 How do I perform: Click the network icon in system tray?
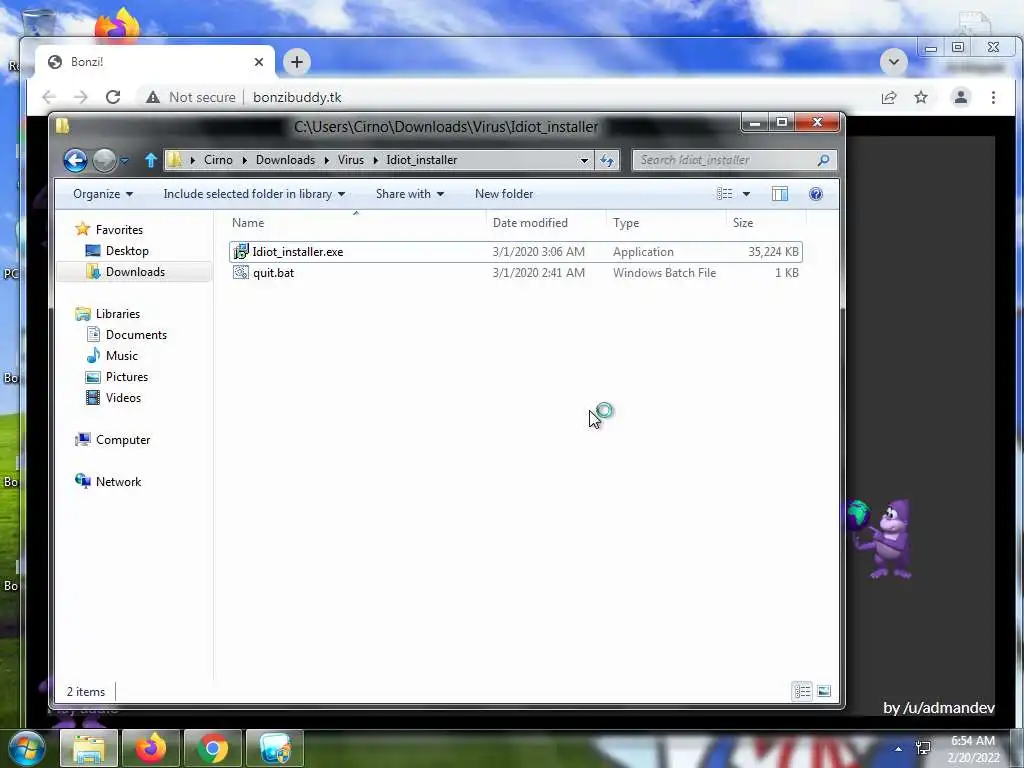923,748
